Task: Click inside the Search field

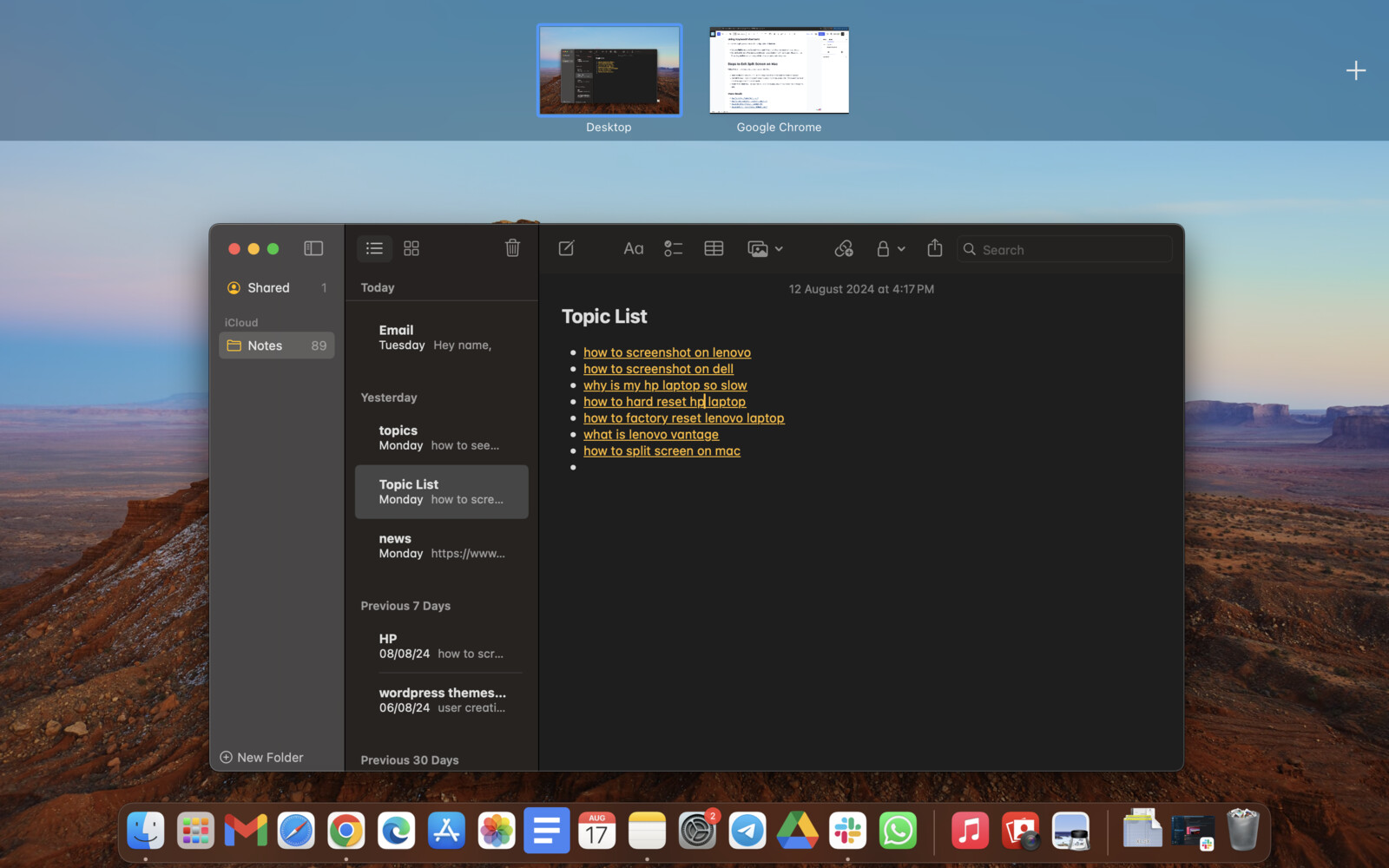Action: (x=1064, y=249)
